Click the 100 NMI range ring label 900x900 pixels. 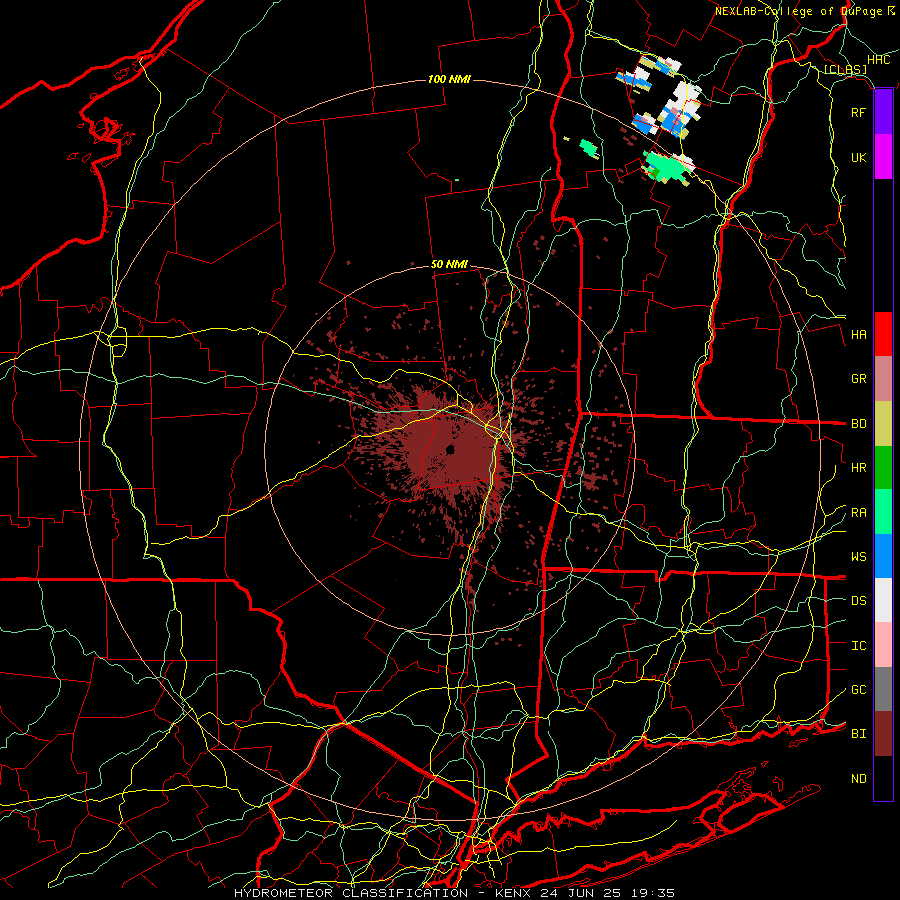[x=449, y=79]
